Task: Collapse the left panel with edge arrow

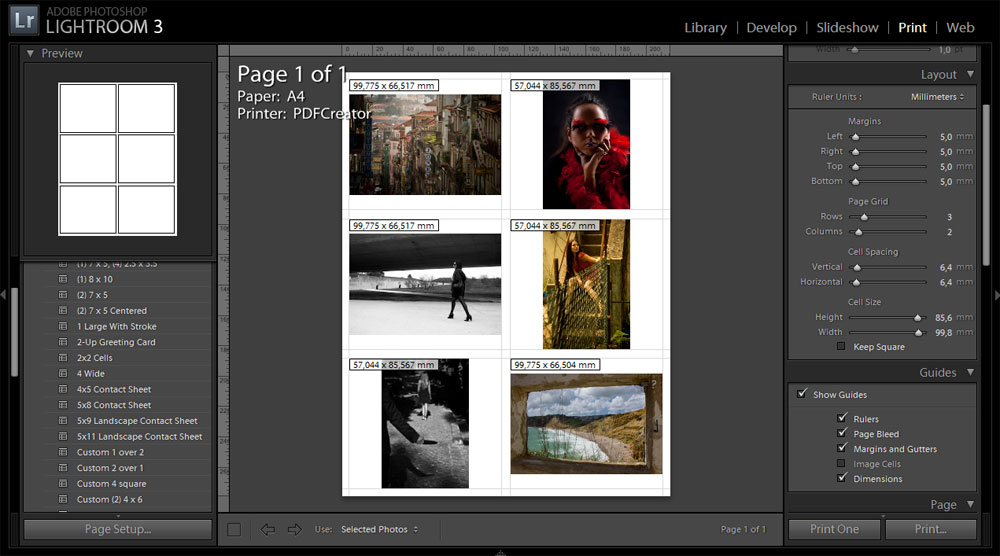Action: click(x=3, y=295)
